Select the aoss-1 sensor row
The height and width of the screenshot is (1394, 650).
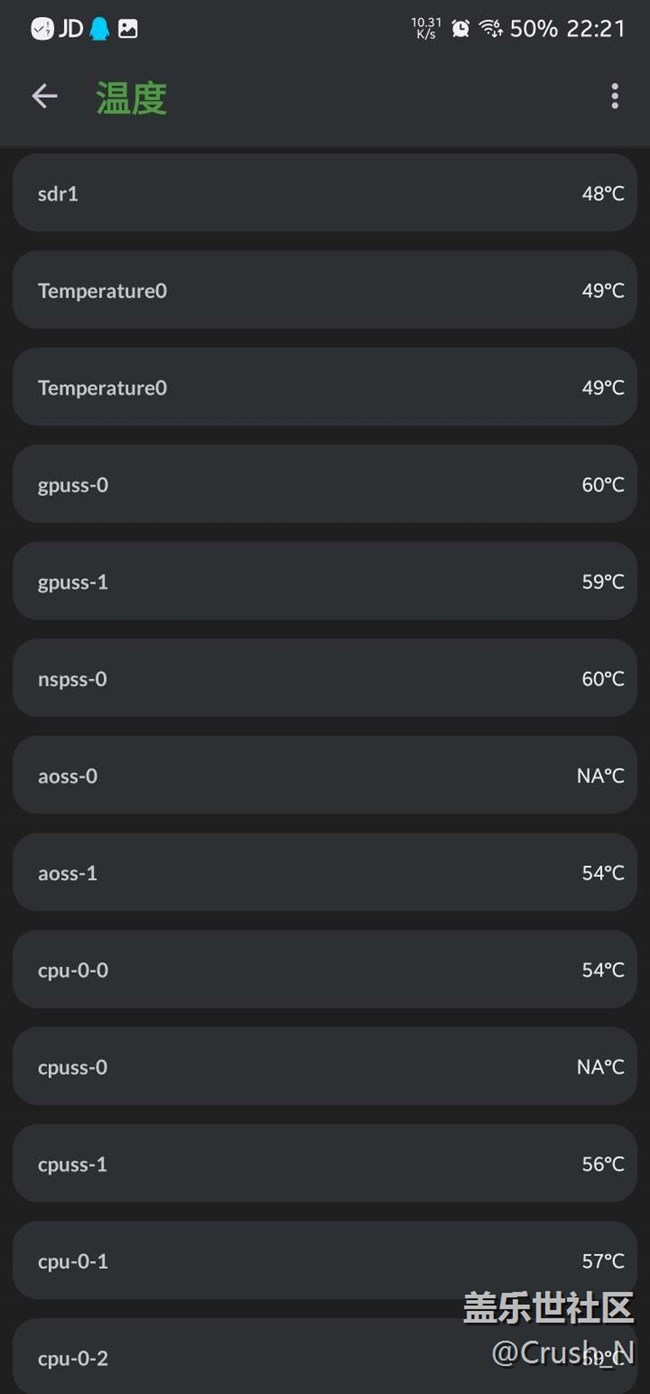click(x=324, y=872)
